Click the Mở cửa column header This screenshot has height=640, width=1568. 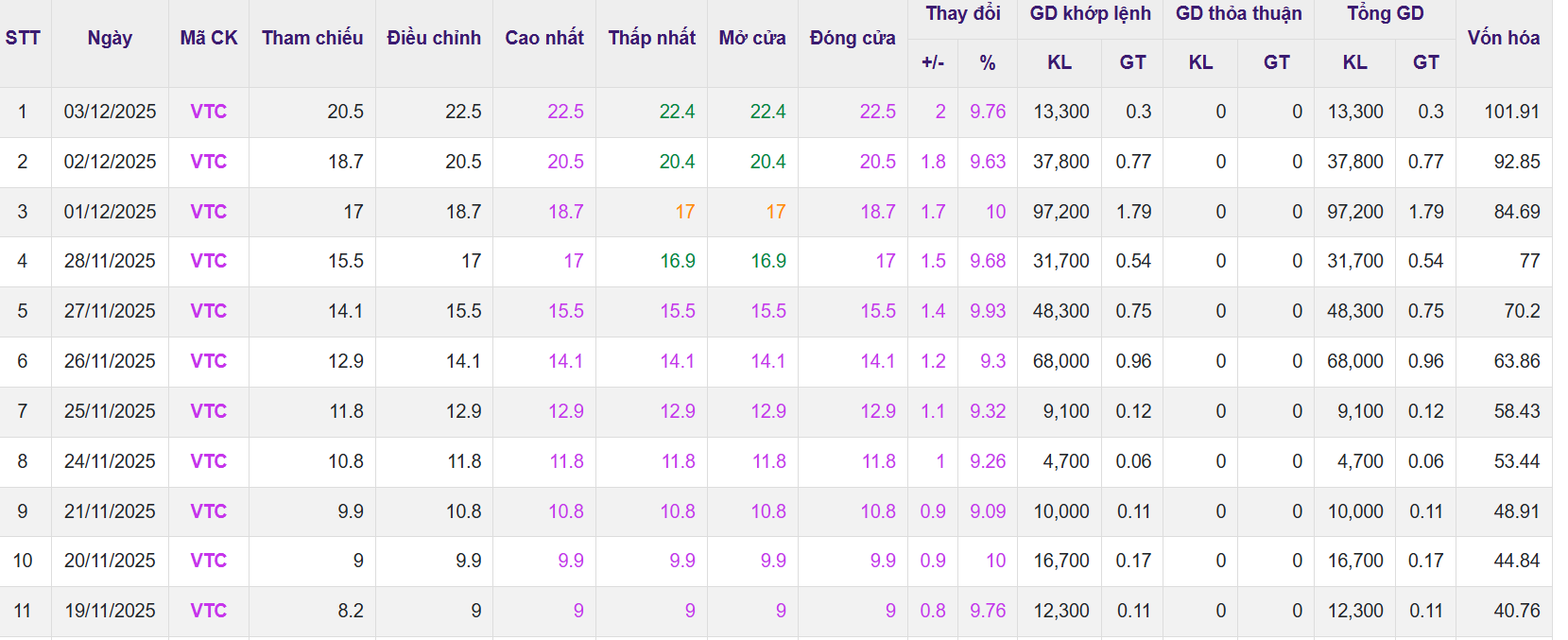[752, 38]
